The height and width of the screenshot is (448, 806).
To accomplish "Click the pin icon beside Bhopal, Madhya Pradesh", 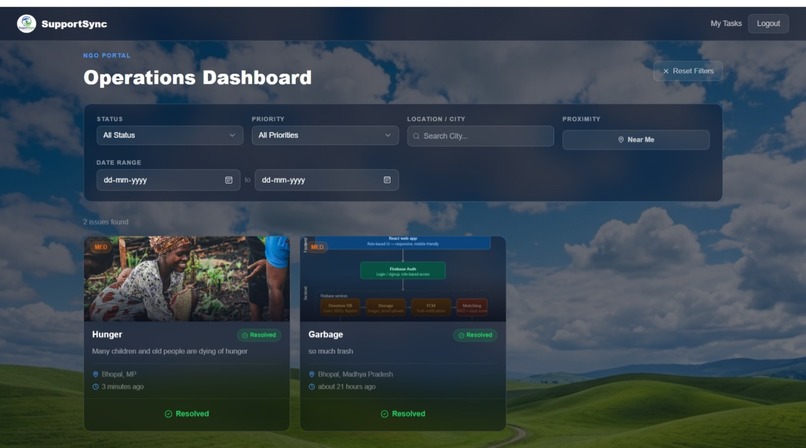I will pos(312,374).
